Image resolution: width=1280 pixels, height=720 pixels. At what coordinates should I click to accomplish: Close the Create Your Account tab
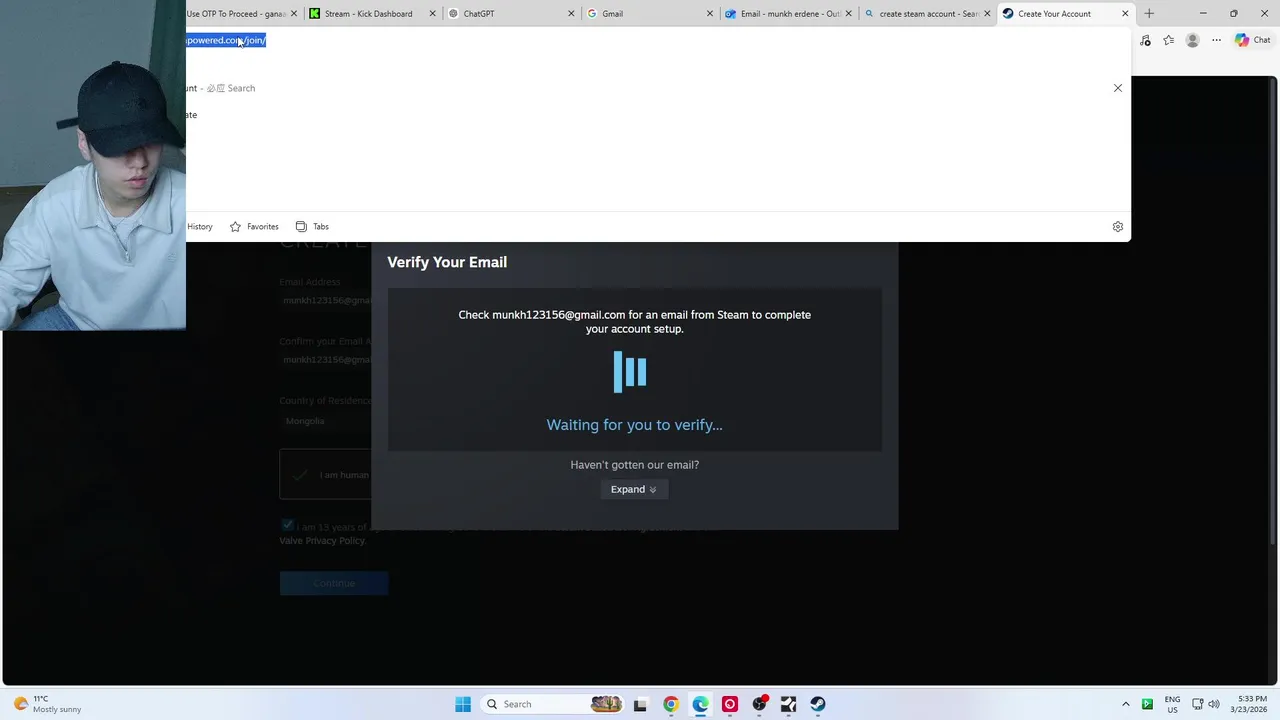pos(1125,14)
